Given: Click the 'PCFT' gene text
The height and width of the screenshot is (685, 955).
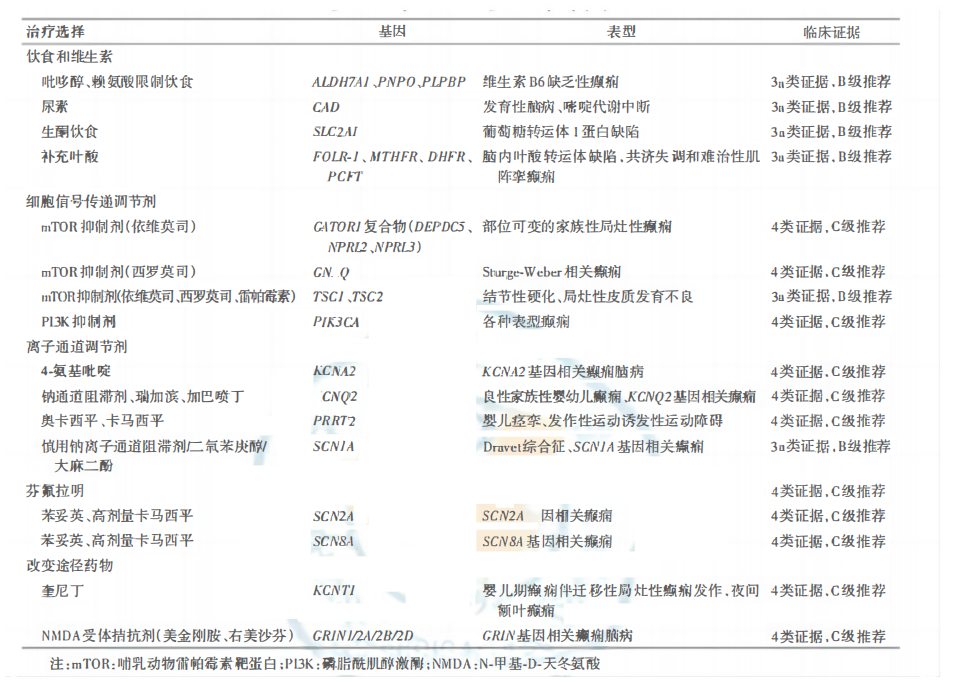Looking at the screenshot, I should [345, 177].
